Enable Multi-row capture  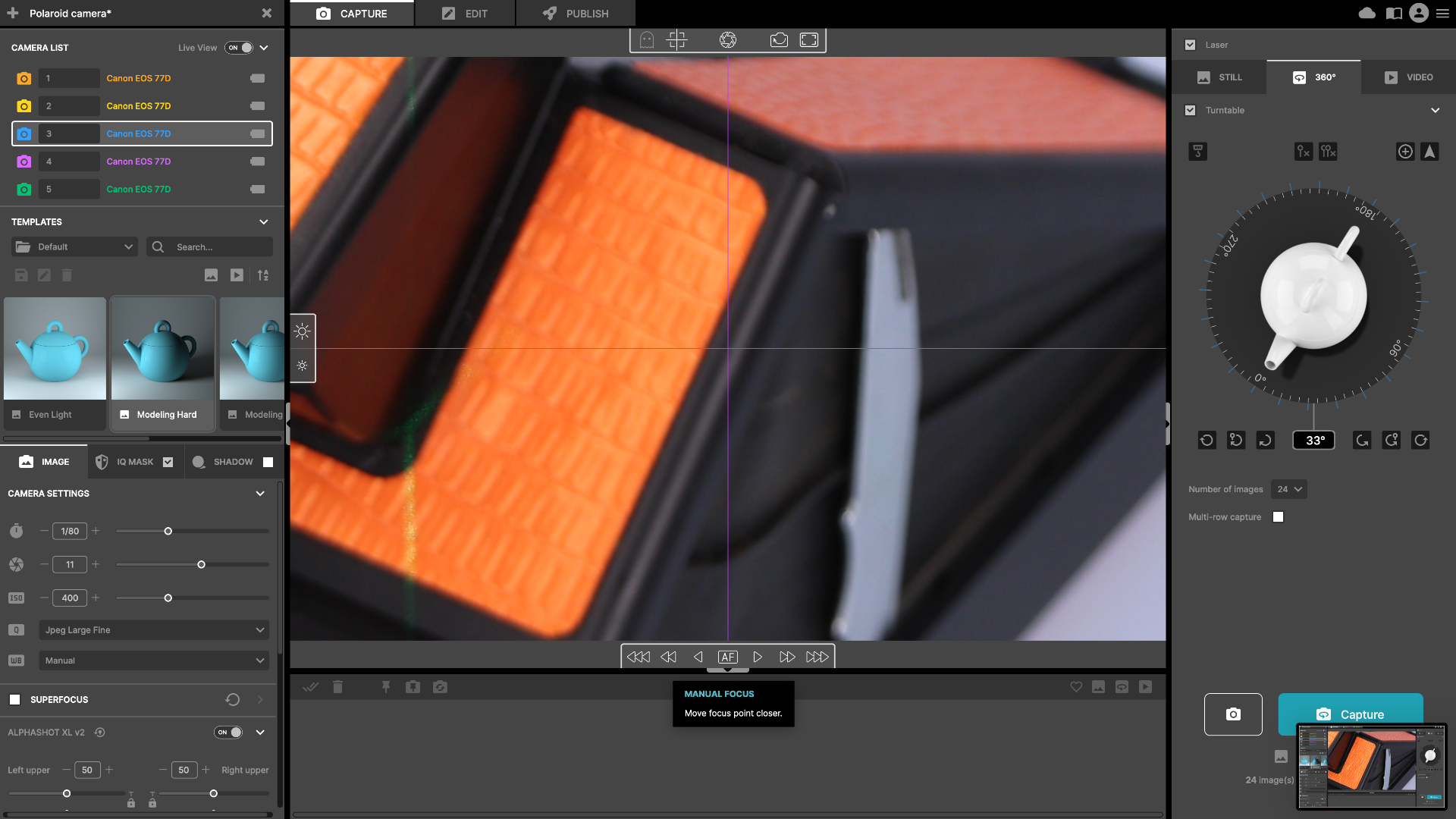1279,516
